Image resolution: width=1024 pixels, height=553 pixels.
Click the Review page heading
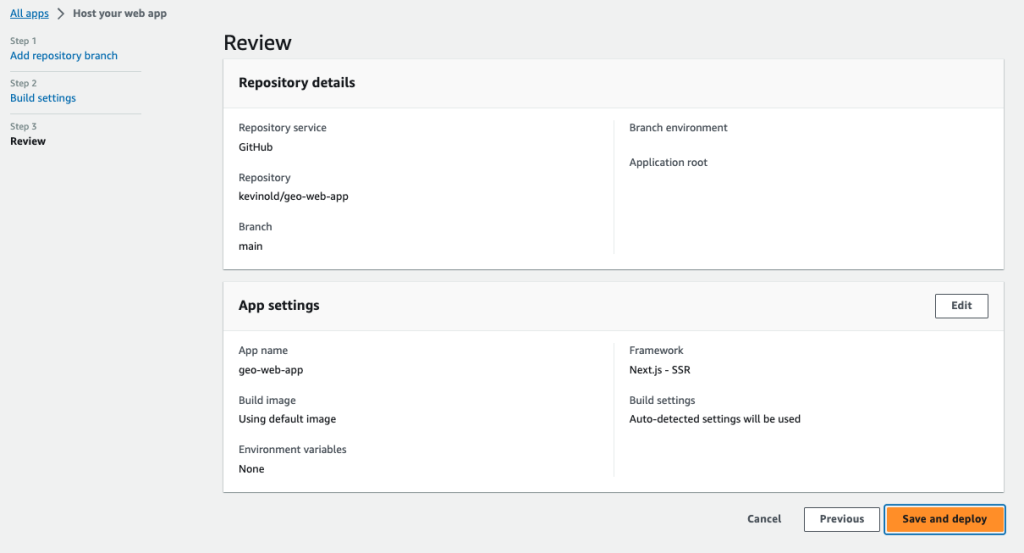pyautogui.click(x=257, y=42)
